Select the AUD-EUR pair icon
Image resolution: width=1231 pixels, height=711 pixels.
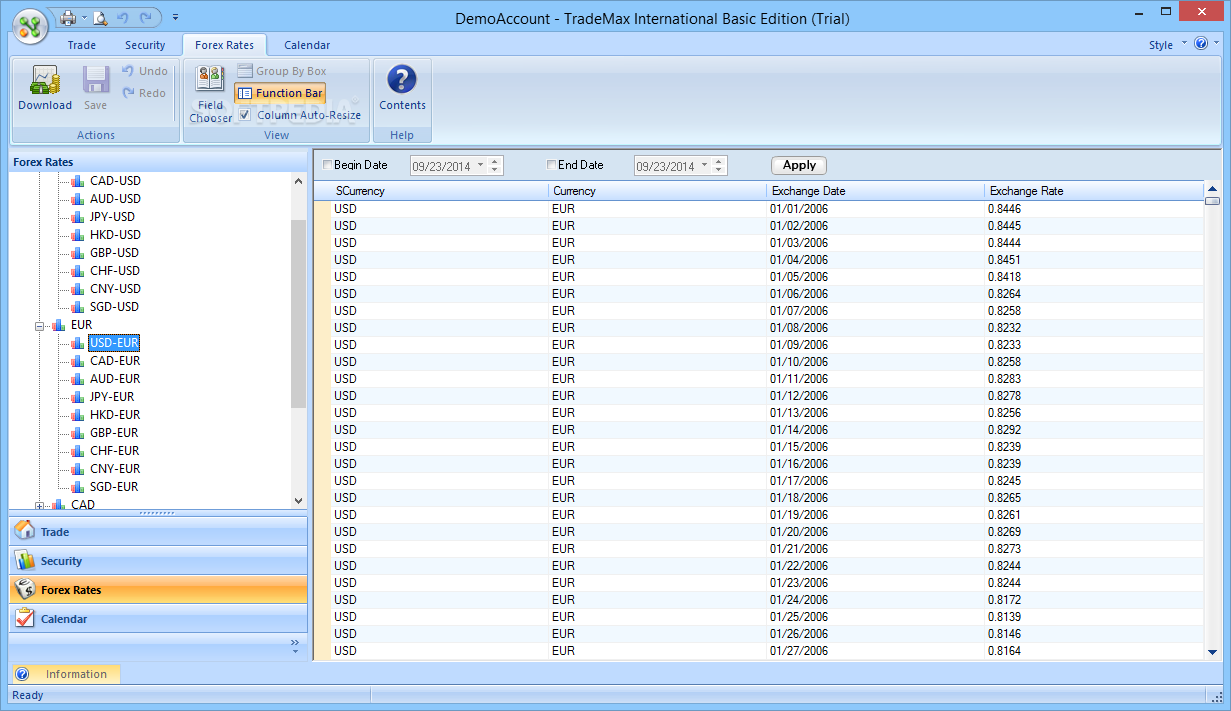click(78, 379)
